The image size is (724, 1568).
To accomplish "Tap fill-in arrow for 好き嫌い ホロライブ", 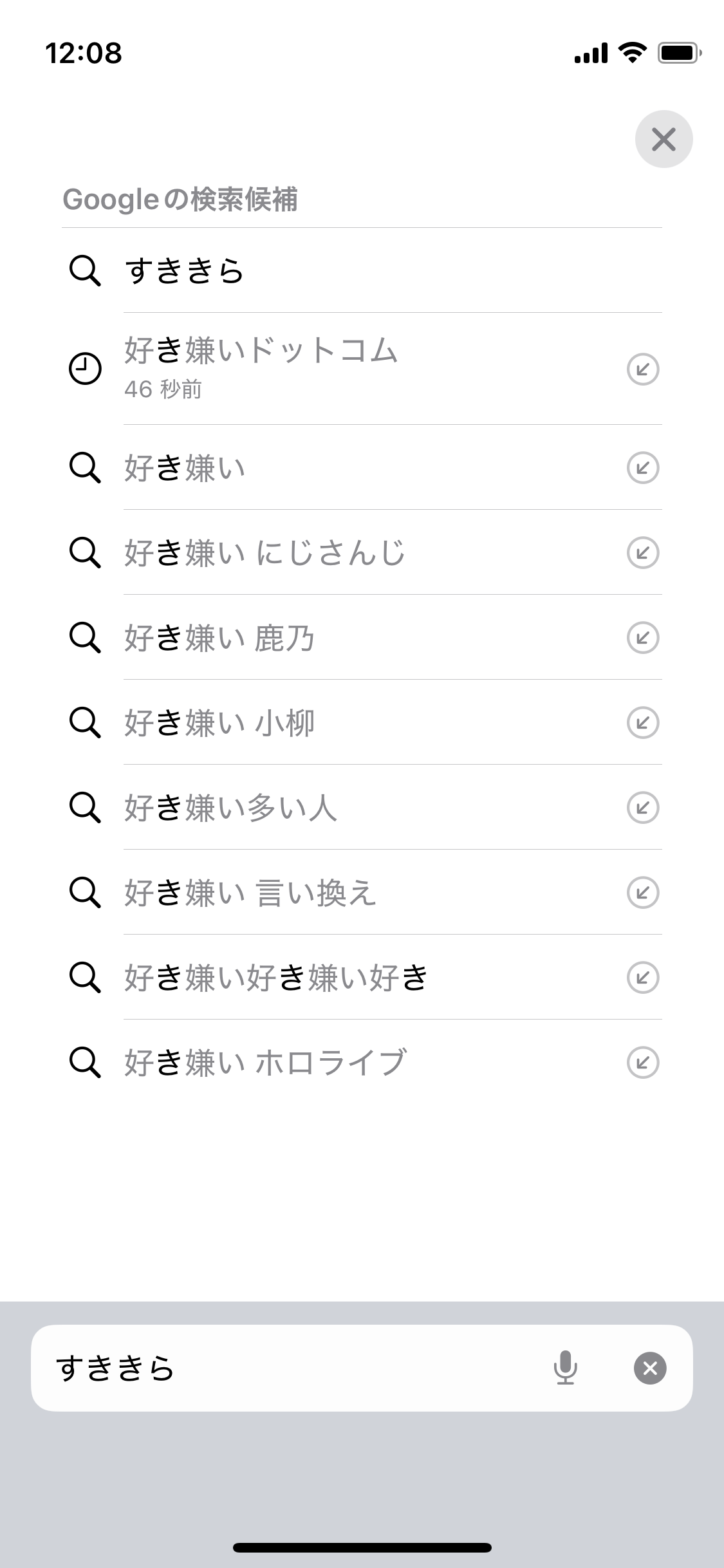I will point(642,1062).
